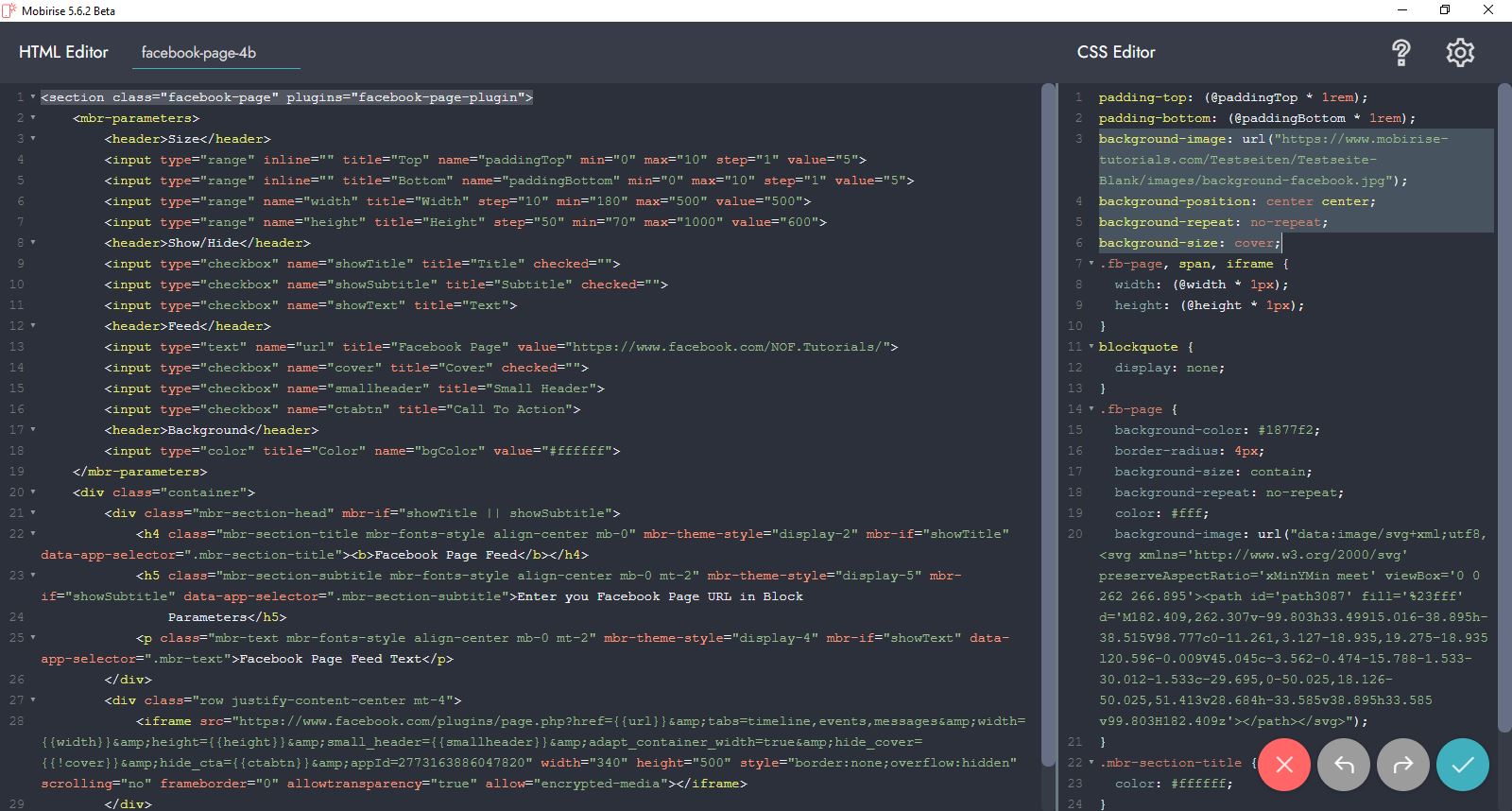Fold the .mbr-section-title rule on CSS line 22
Screen dimensions: 1512x811
[x=1091, y=763]
